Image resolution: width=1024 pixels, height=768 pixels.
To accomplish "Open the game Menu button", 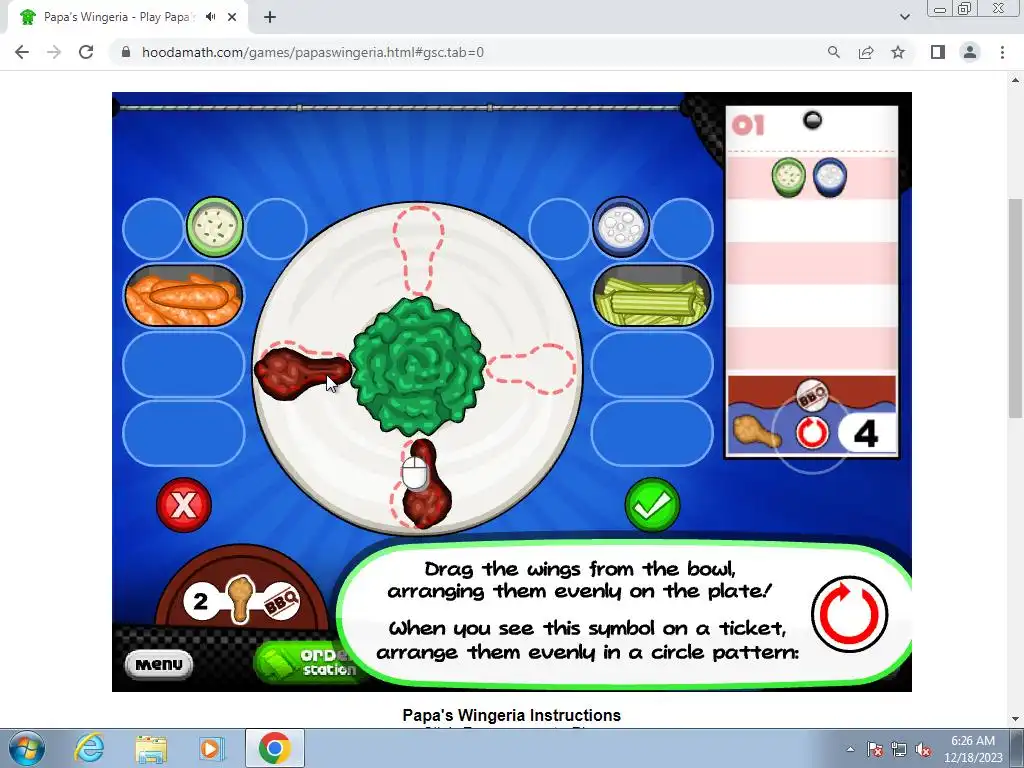I will point(159,665).
